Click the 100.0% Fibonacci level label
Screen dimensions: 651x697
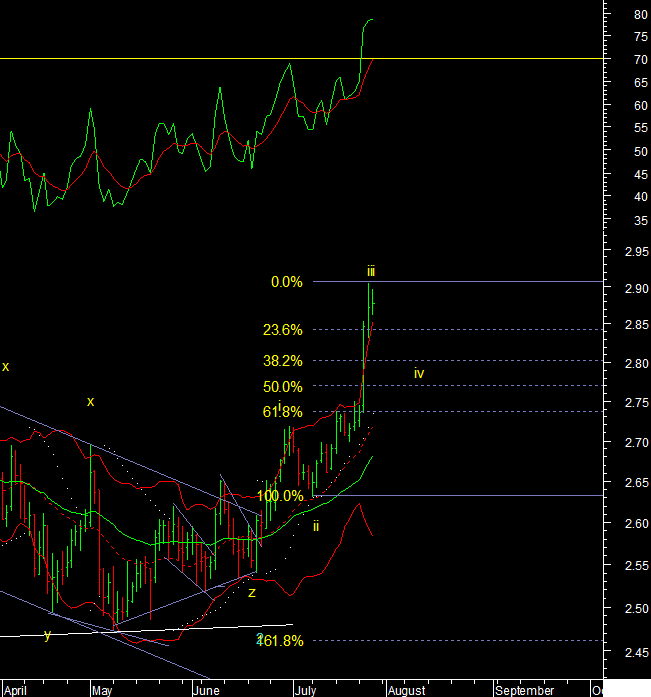(x=280, y=496)
